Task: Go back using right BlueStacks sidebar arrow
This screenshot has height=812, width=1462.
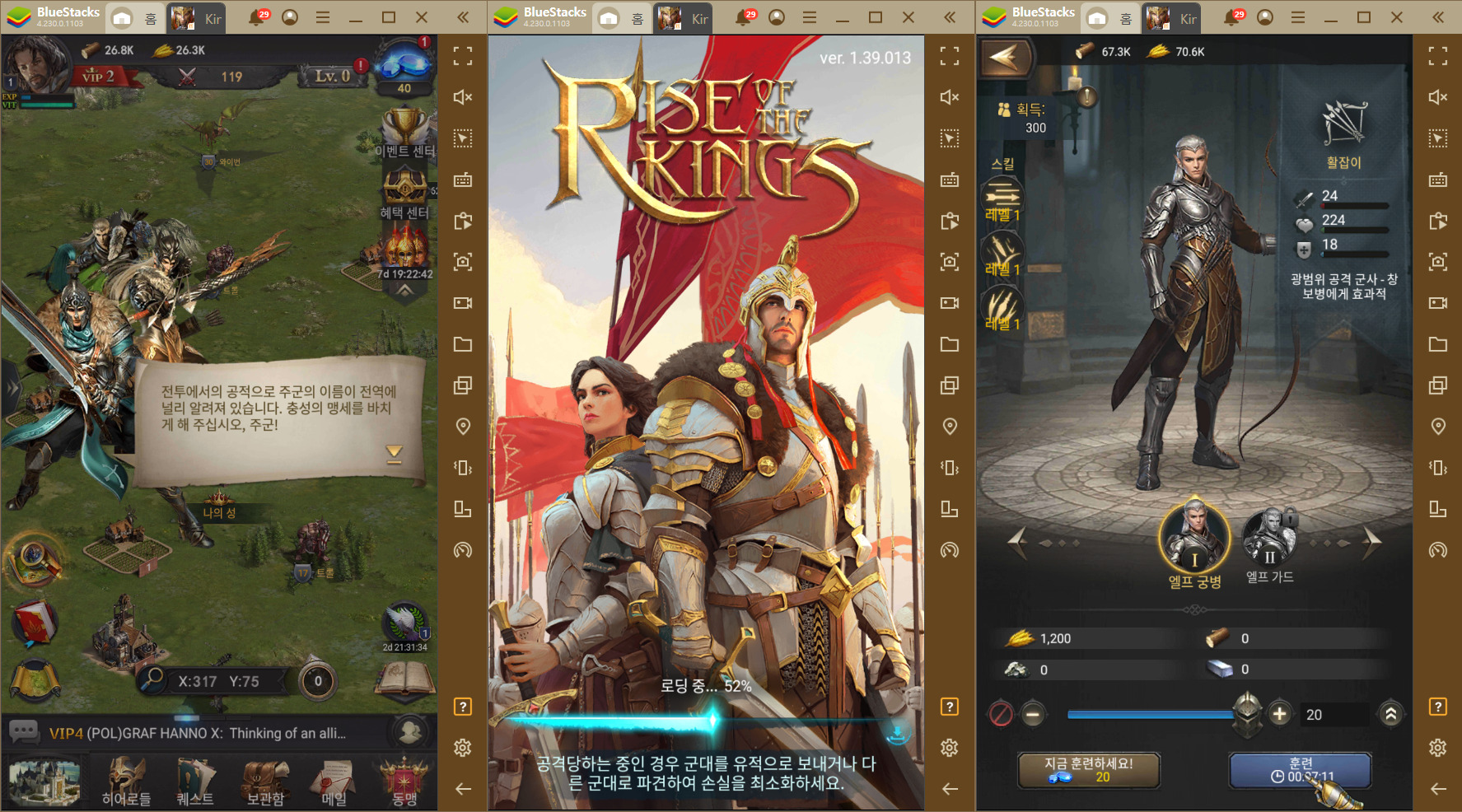Action: coord(1438,789)
